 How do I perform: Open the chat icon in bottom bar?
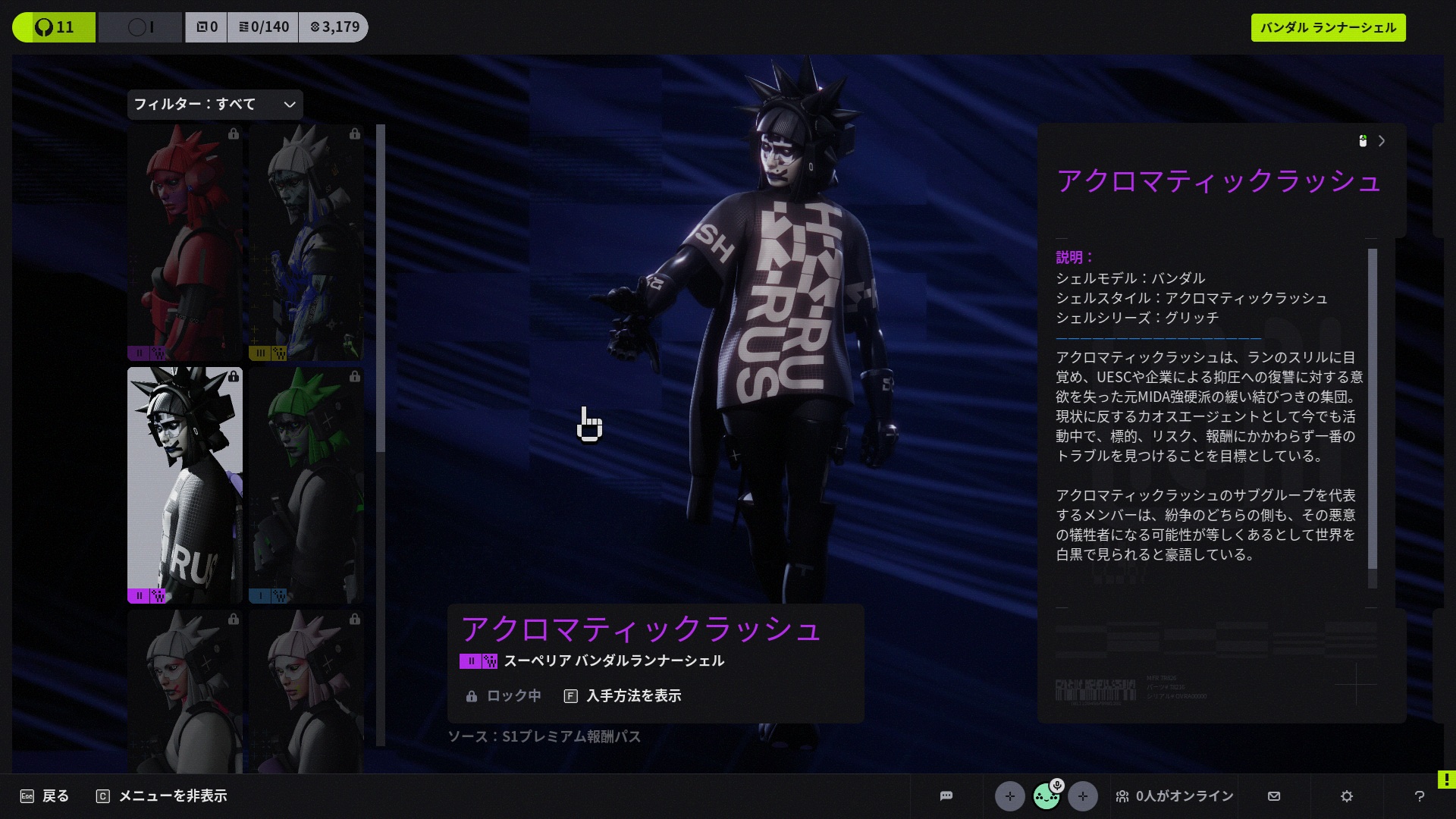[x=946, y=795]
